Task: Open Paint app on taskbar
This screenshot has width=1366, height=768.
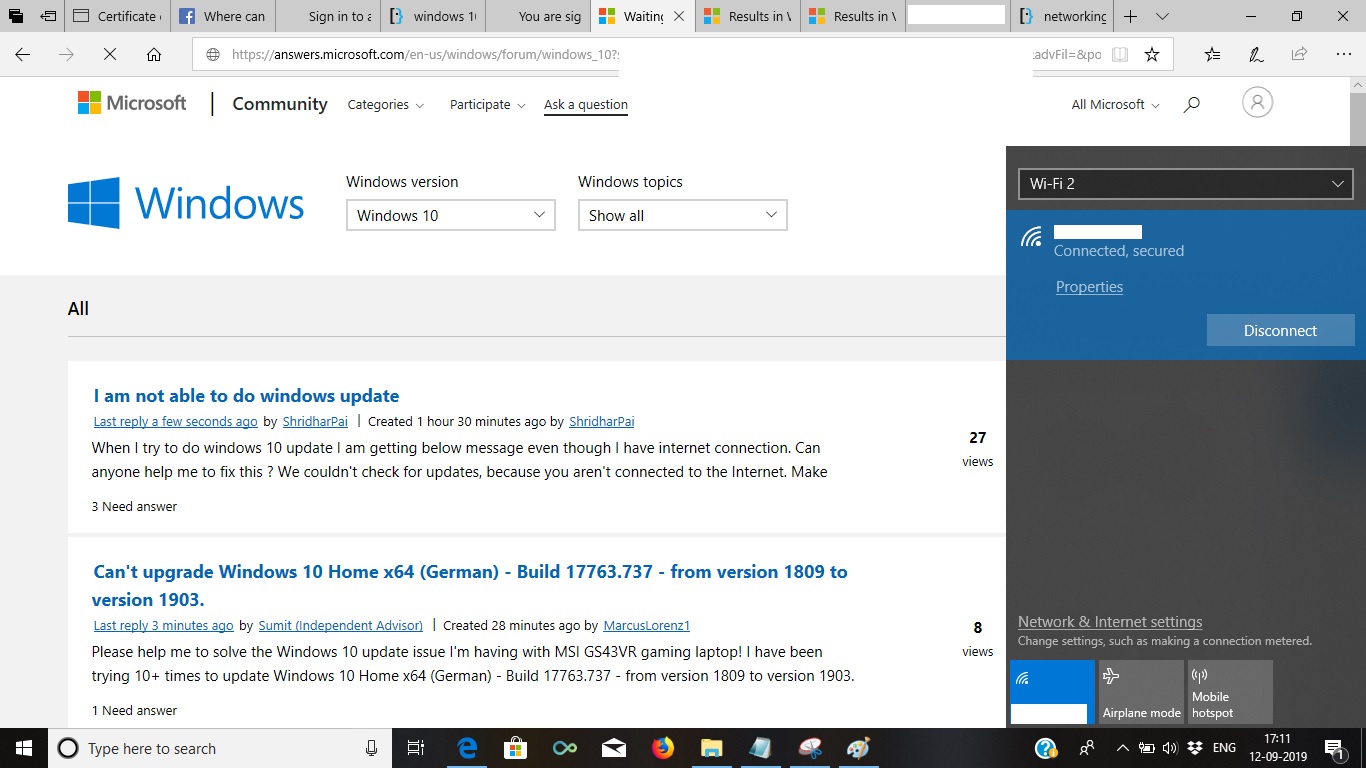Action: click(858, 748)
